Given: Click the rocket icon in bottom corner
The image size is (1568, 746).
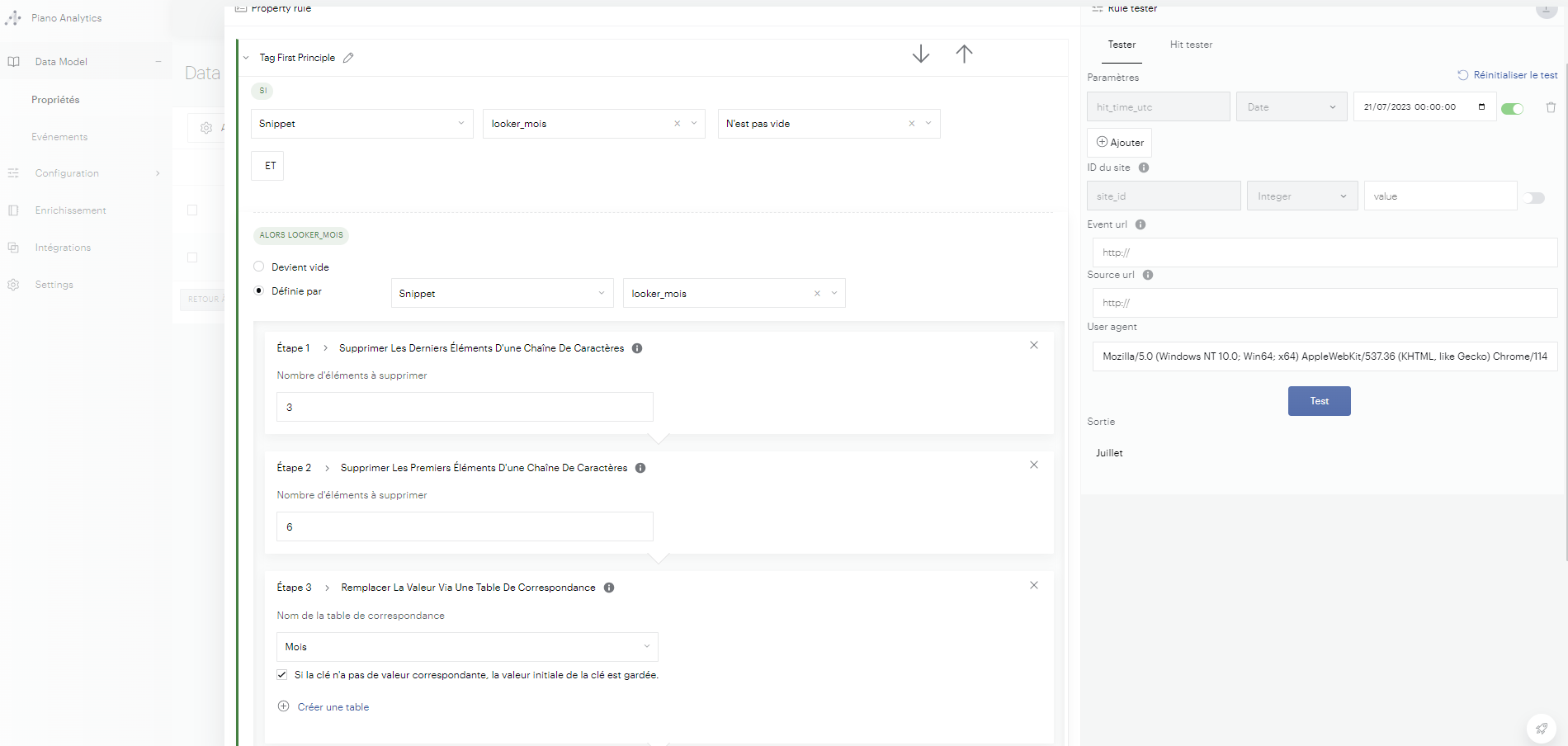Looking at the screenshot, I should pos(1541,729).
